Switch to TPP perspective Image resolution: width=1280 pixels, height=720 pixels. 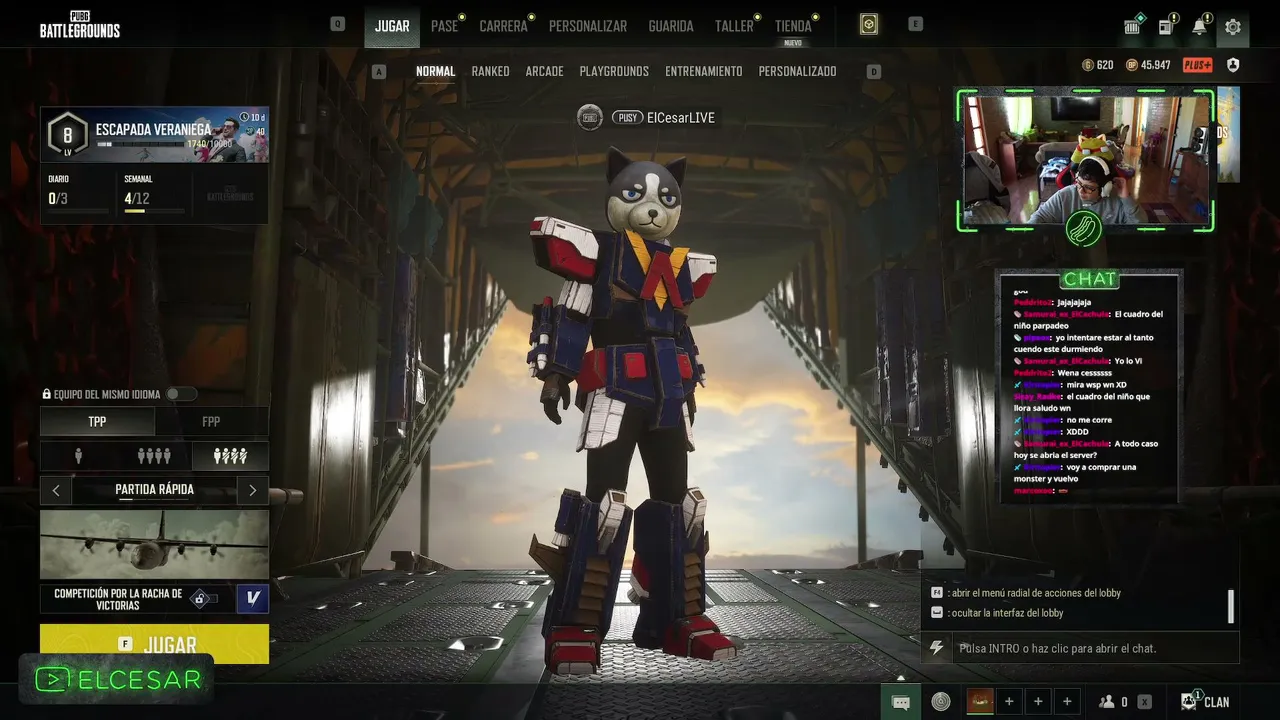point(97,421)
